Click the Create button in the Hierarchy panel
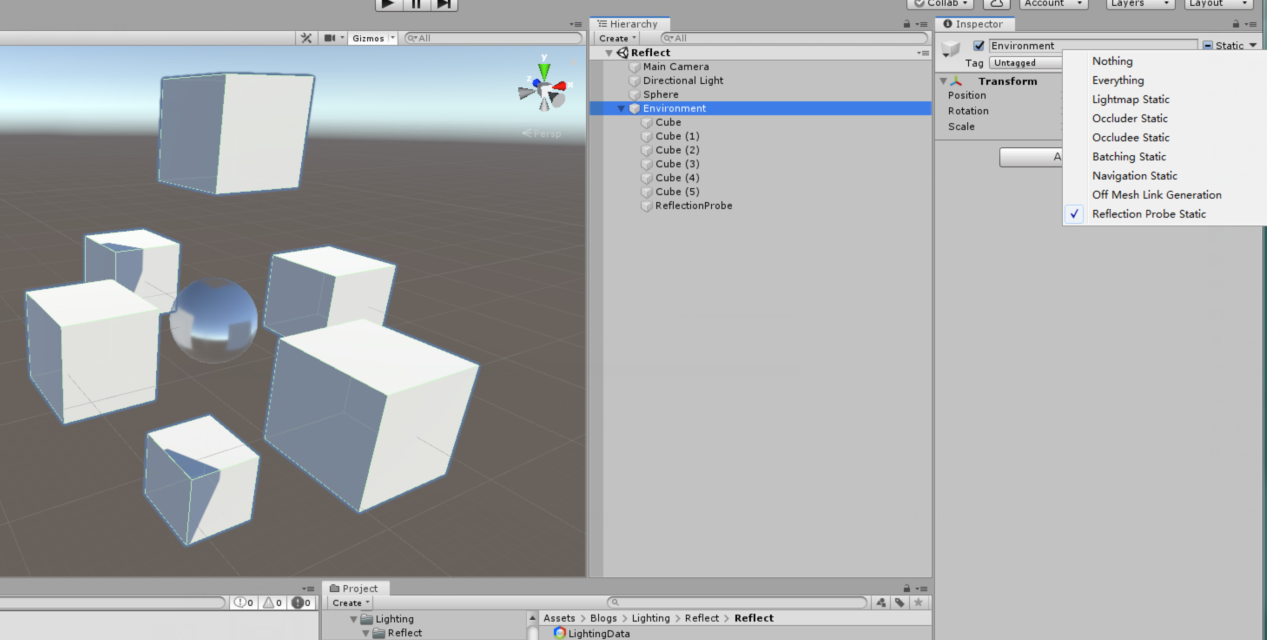The image size is (1267, 640). point(616,37)
